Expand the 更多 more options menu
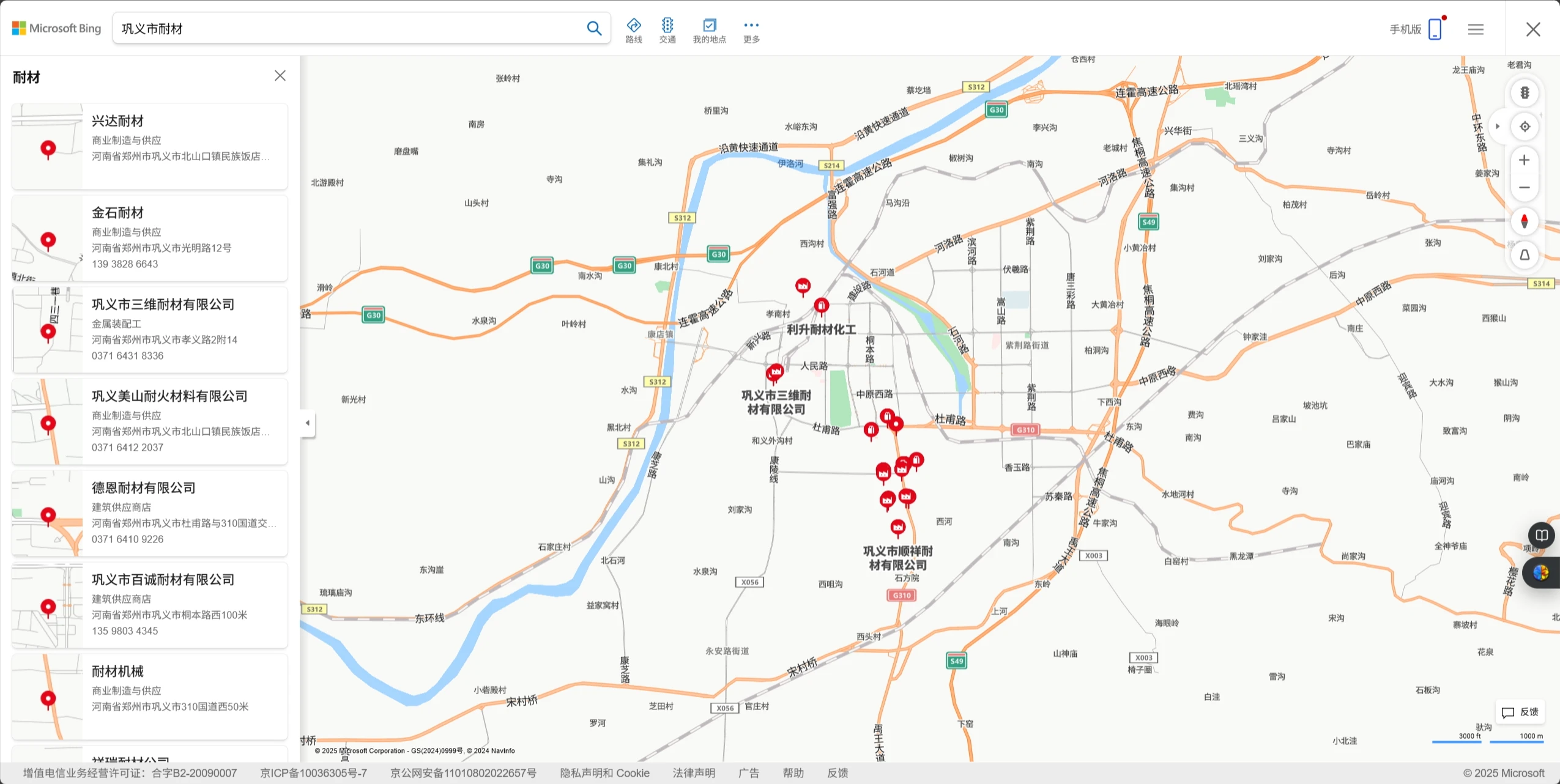 point(751,30)
